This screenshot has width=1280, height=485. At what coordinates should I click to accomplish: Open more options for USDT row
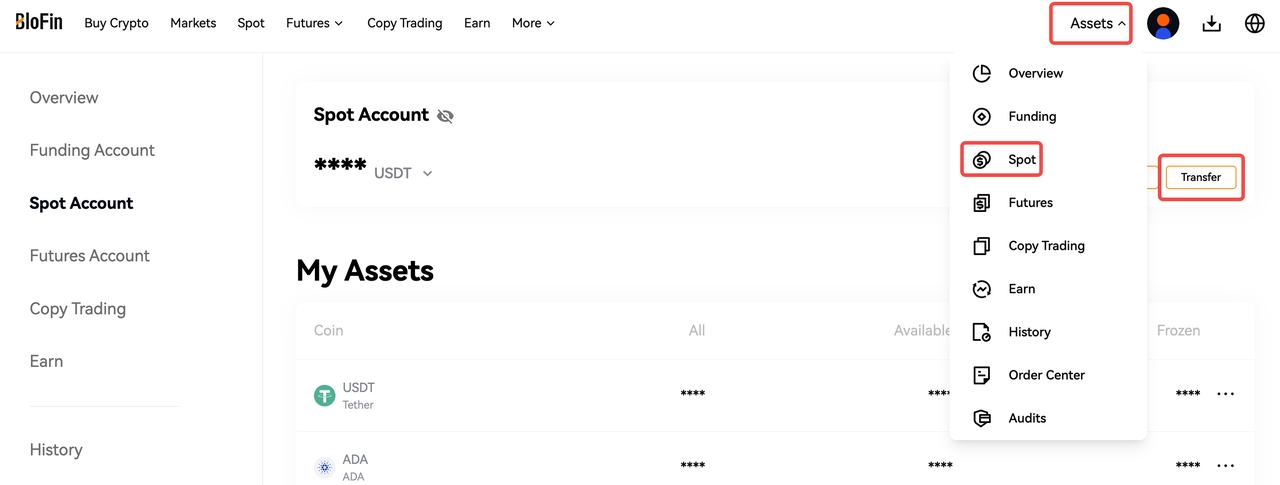[1225, 394]
